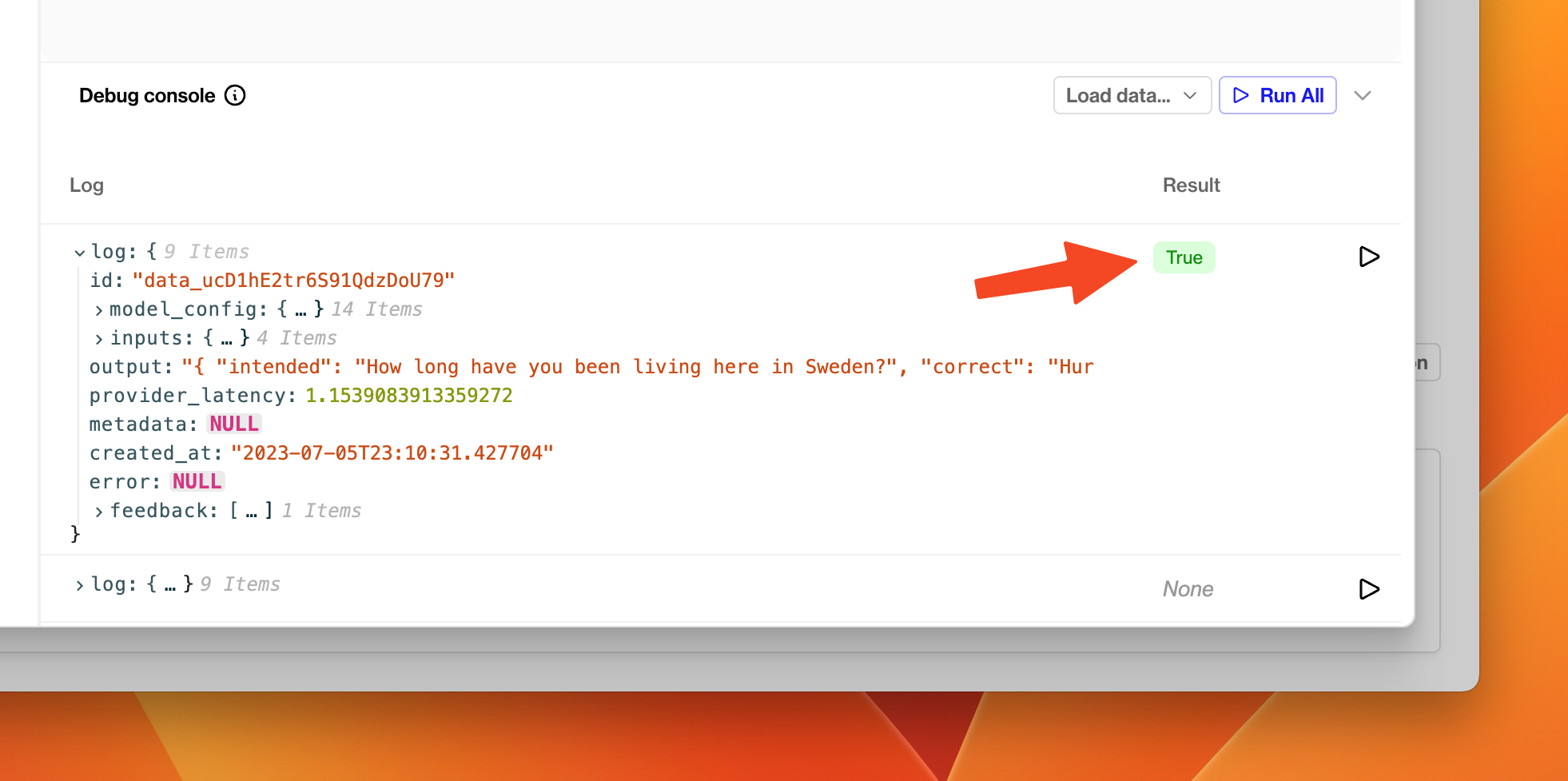Screen dimensions: 1568x781
Task: Click the Result column header
Action: pos(1191,185)
